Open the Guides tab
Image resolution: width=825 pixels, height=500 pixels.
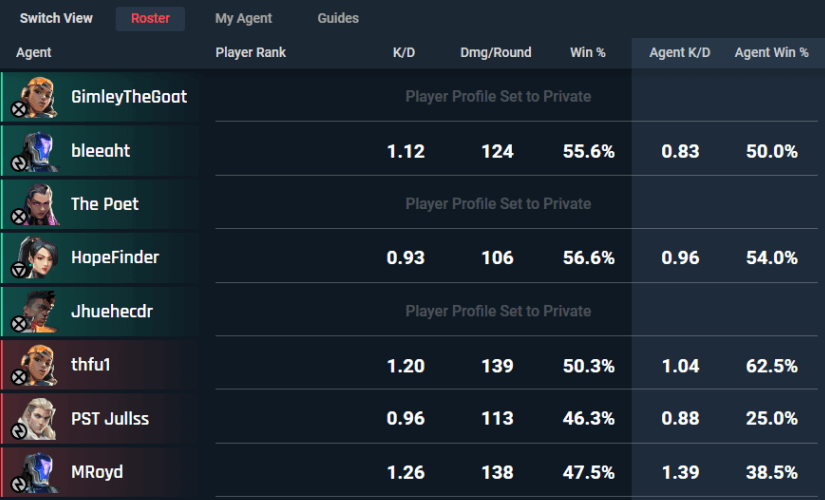pyautogui.click(x=338, y=18)
